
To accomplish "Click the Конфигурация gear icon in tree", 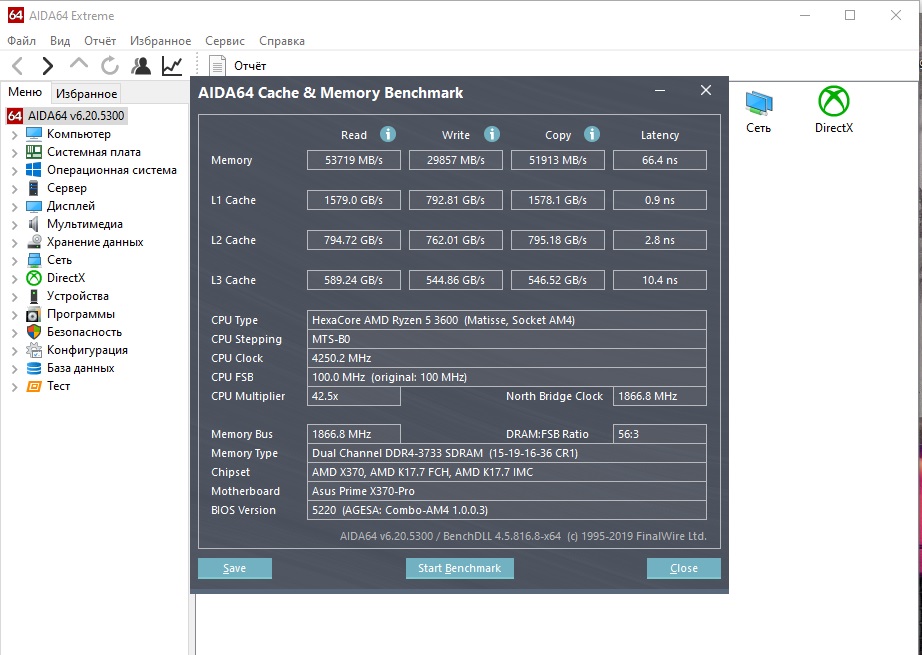I will pos(34,350).
